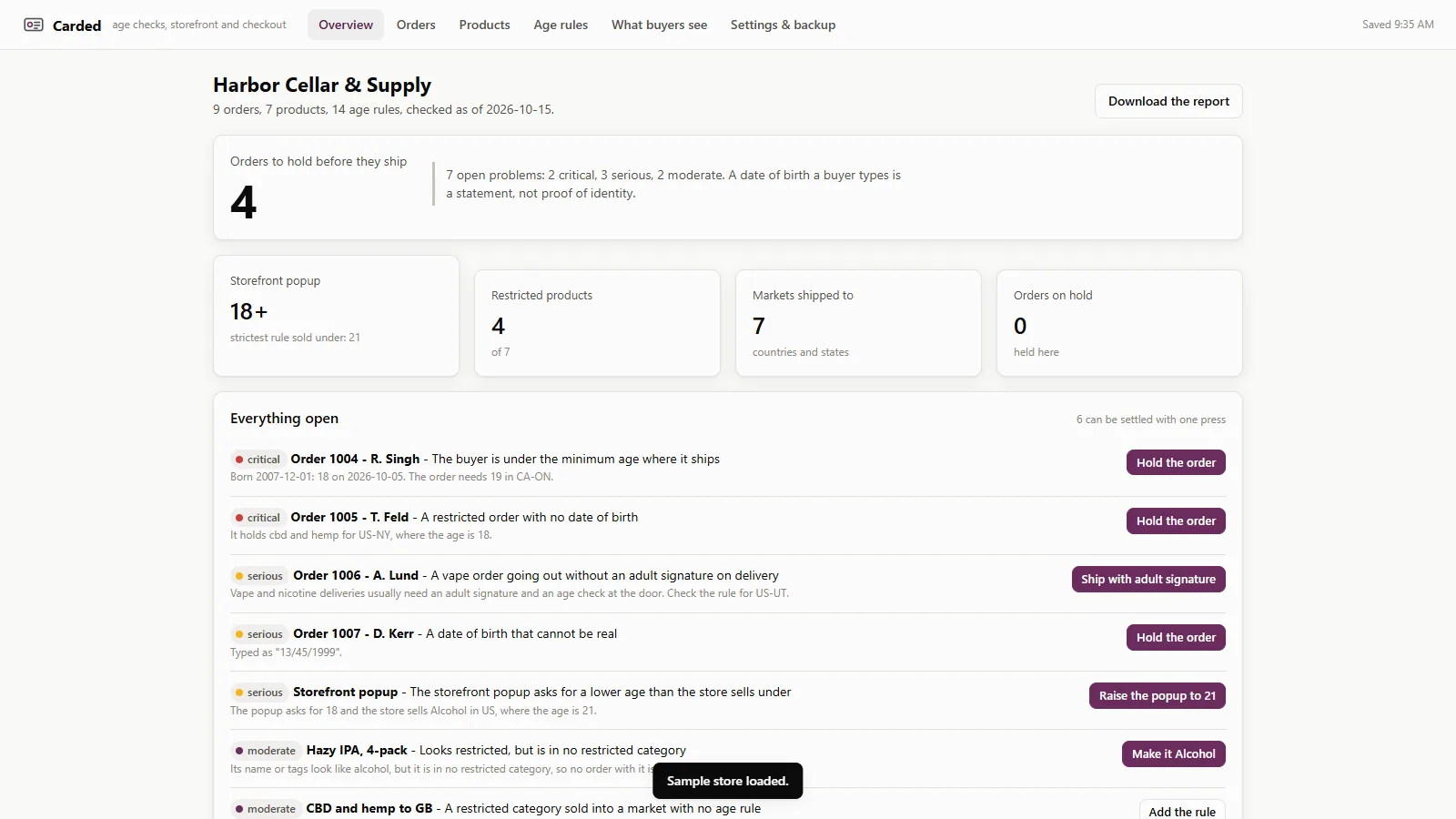Click the Hazy IPA, 4-pack issue title

coord(357,750)
